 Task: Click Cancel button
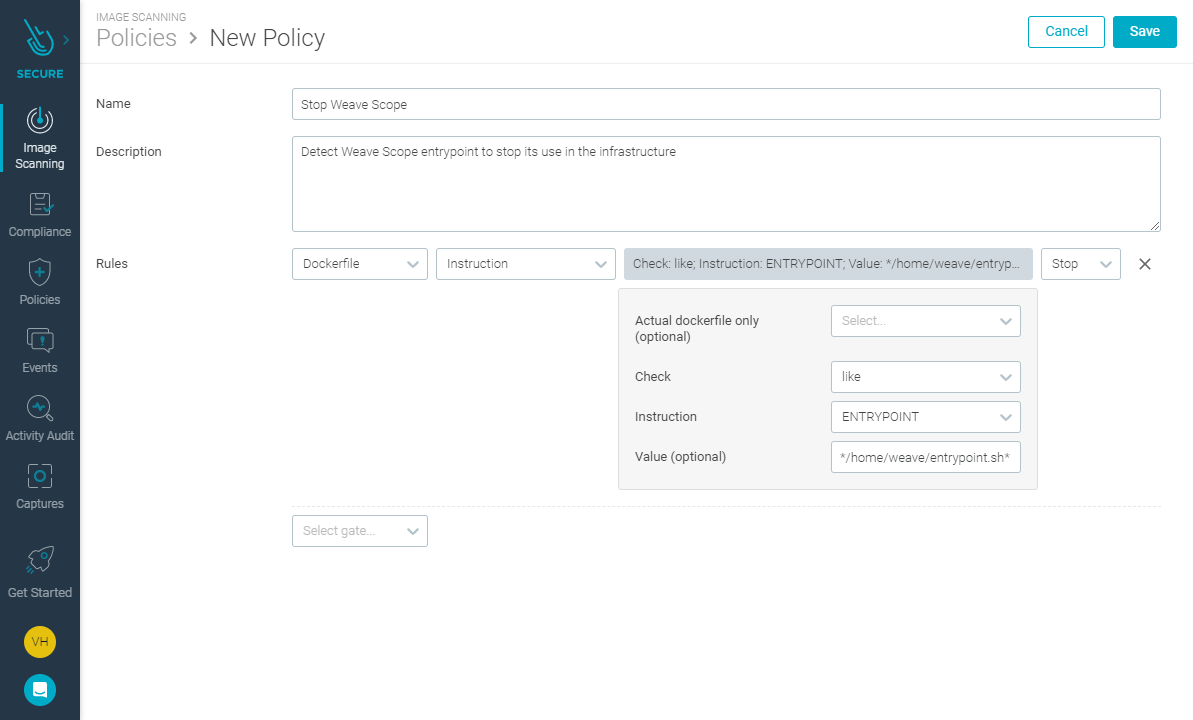(x=1066, y=32)
